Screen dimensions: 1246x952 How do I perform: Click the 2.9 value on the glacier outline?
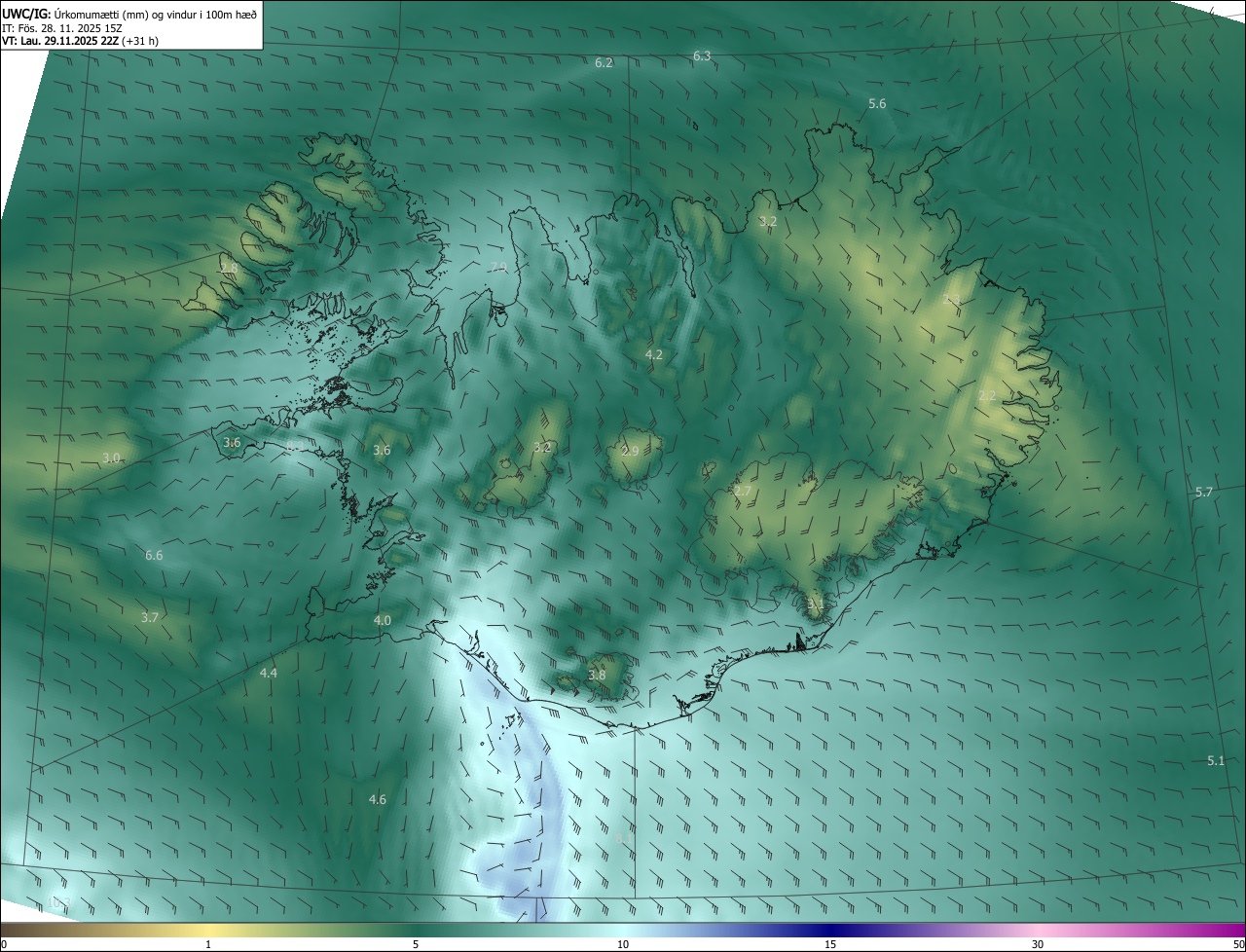click(630, 452)
